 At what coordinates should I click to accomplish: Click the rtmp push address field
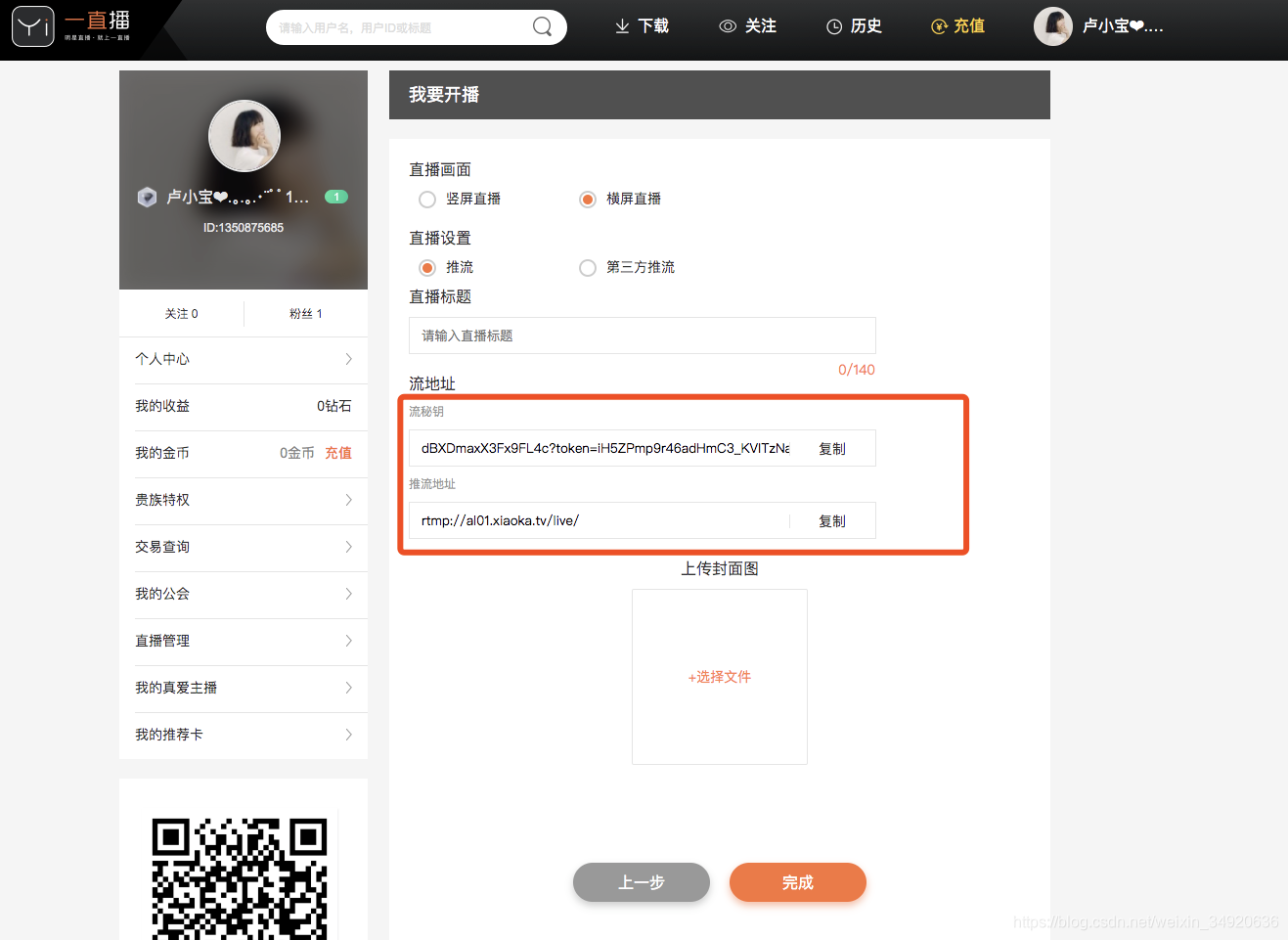tap(600, 520)
